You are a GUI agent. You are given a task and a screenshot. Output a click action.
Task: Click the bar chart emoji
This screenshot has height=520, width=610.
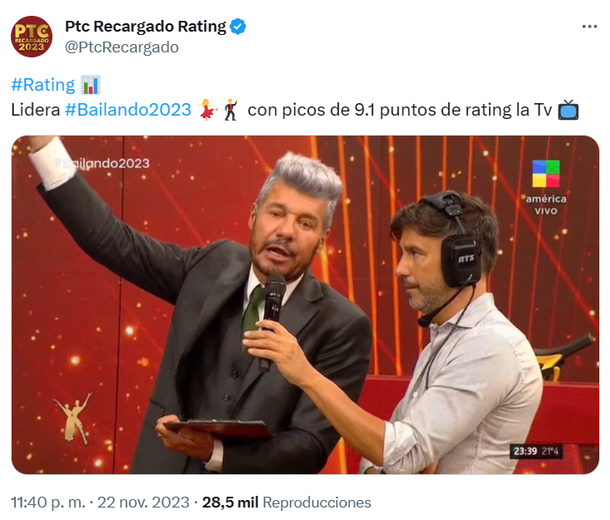click(x=91, y=85)
